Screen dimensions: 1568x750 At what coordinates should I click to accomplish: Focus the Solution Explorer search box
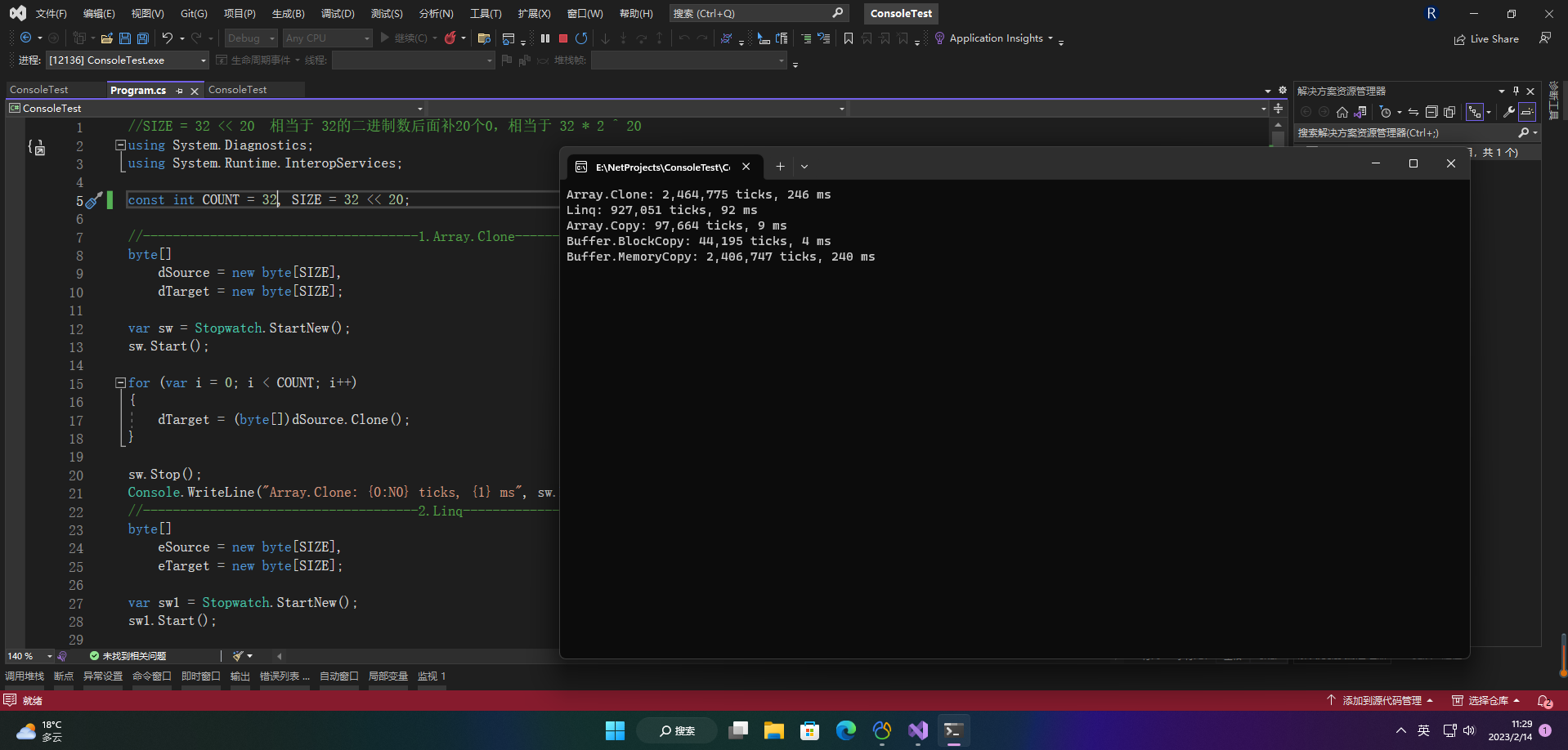click(x=1417, y=132)
